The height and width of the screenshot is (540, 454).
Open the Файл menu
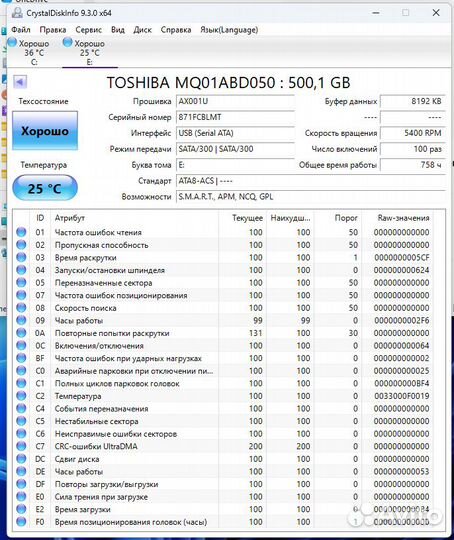coord(21,30)
